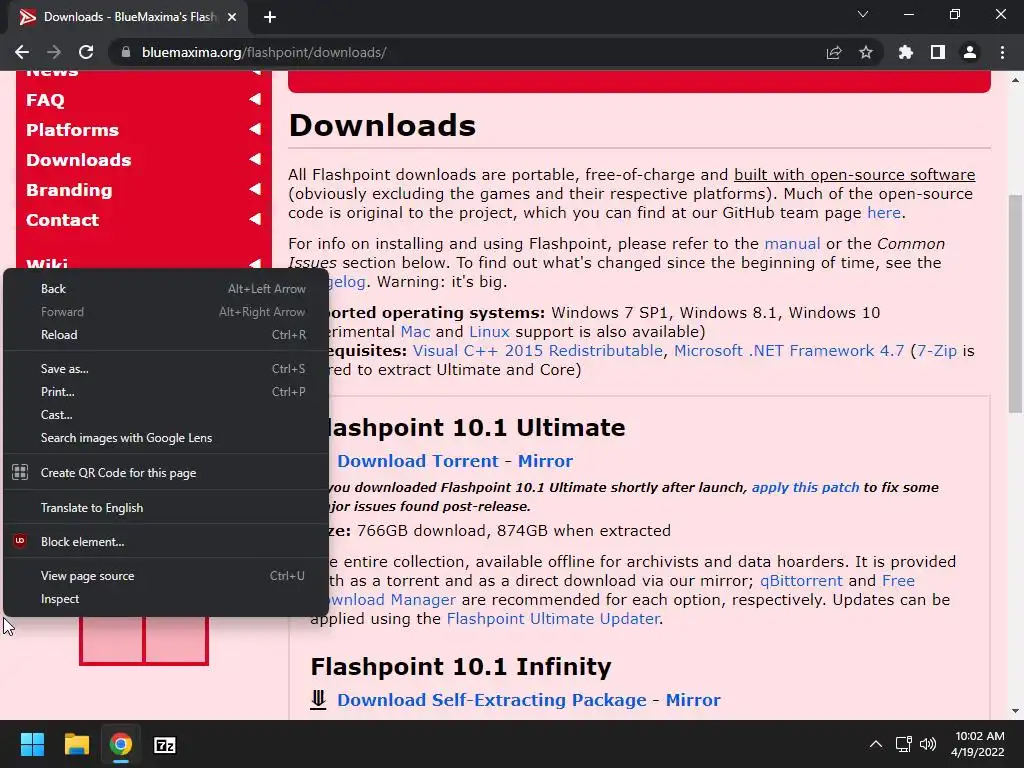This screenshot has height=768, width=1024.
Task: Open the 'manual' link
Action: [792, 244]
